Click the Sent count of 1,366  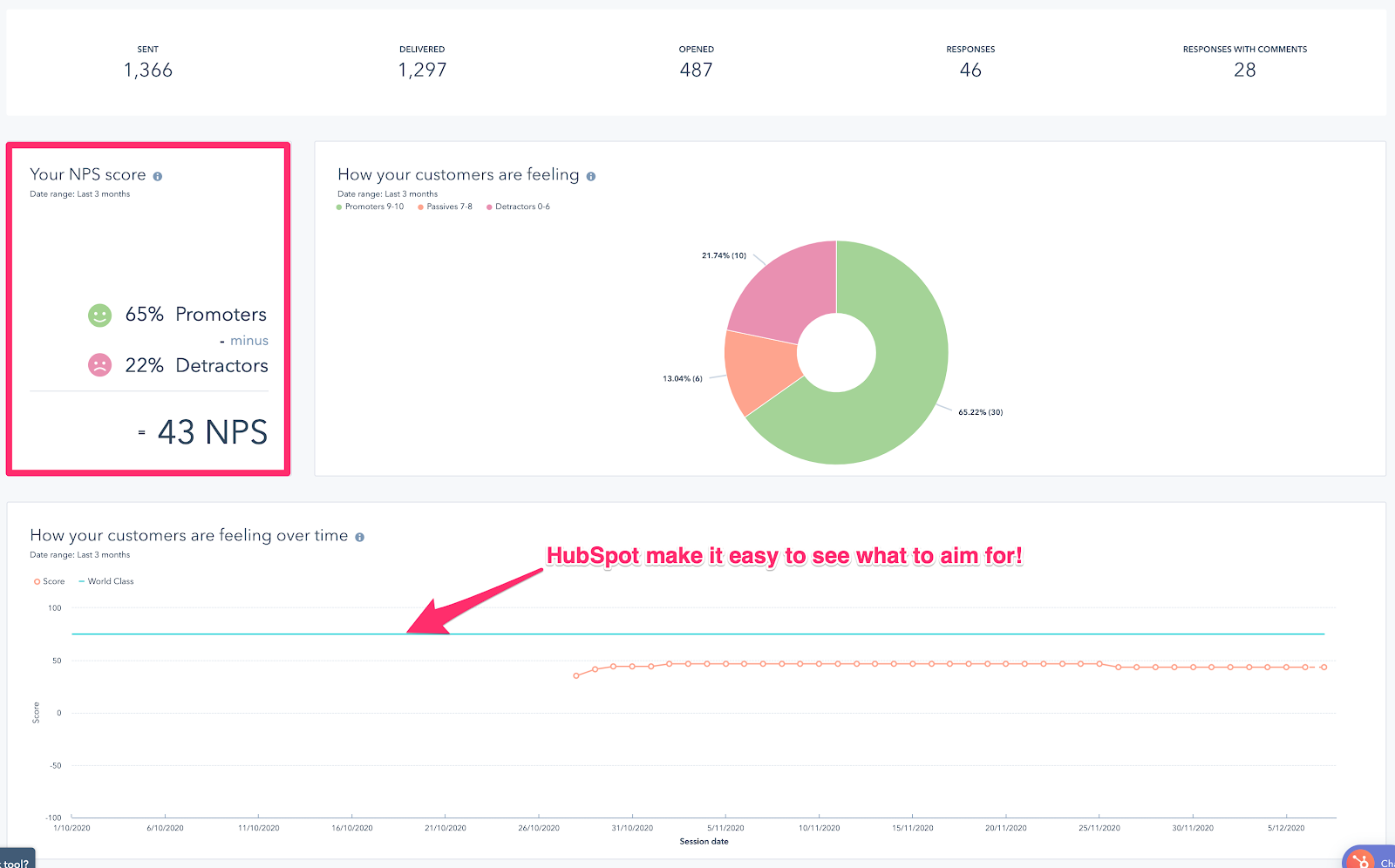pos(148,70)
